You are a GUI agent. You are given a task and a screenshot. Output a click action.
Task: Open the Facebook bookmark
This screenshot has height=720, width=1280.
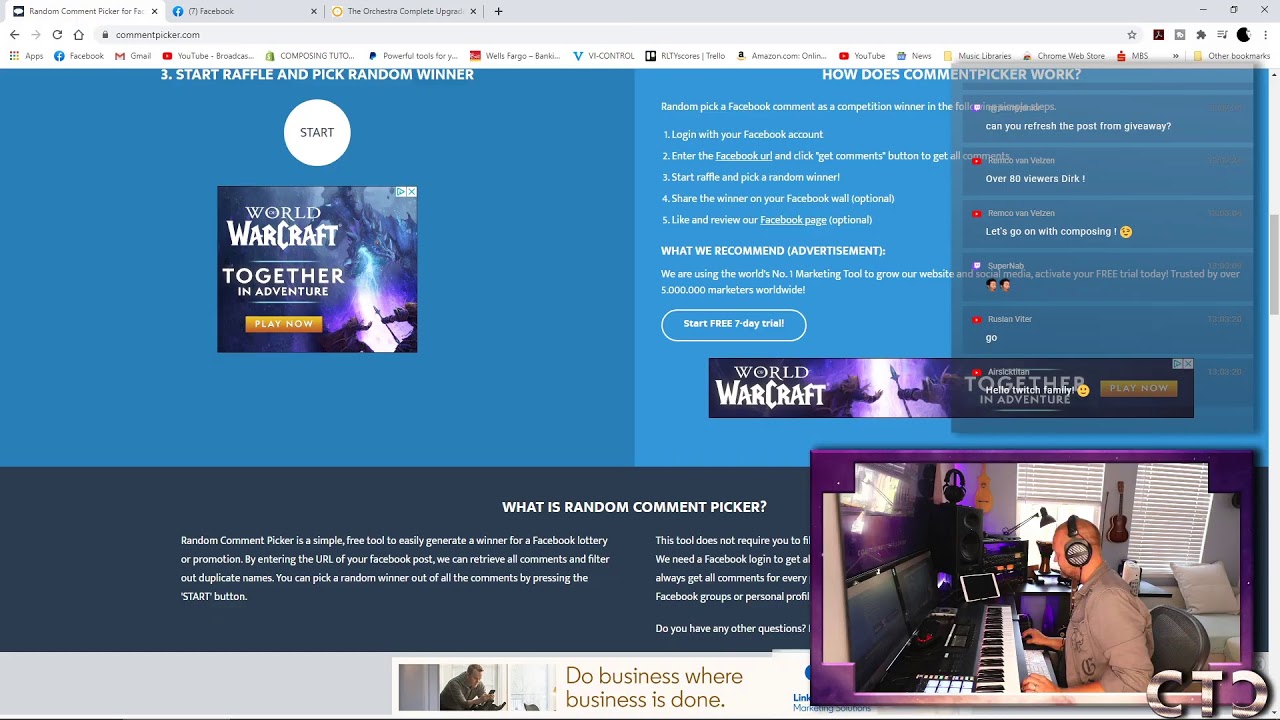click(79, 56)
